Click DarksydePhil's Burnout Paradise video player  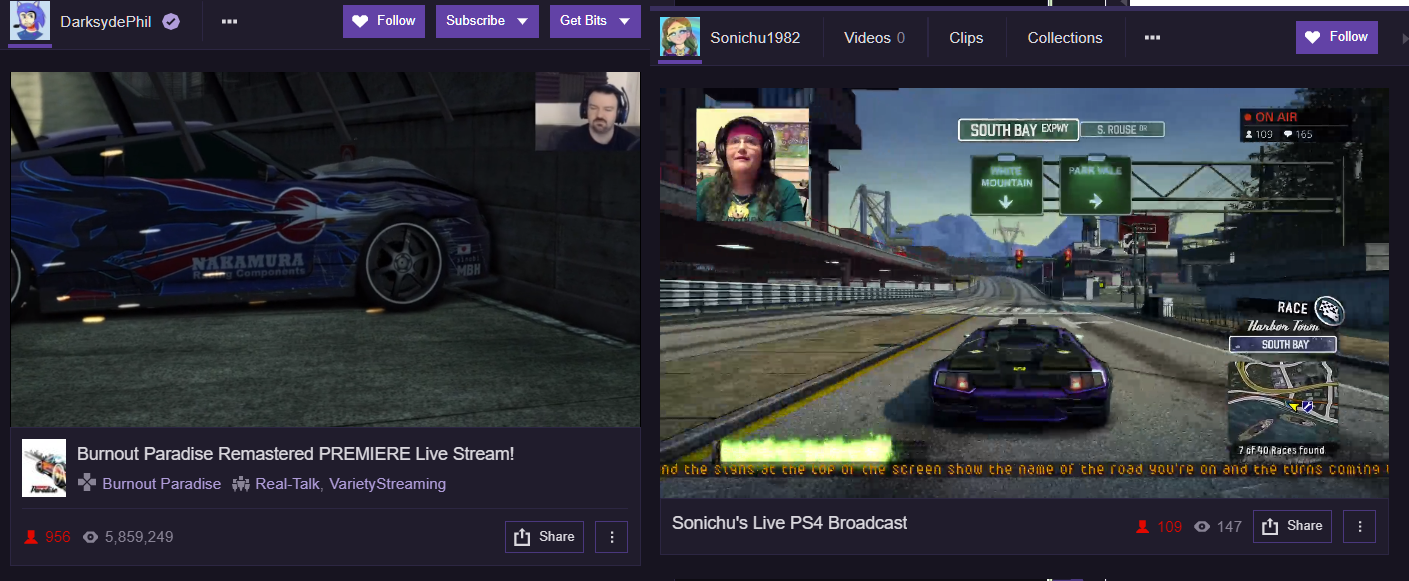[x=325, y=250]
